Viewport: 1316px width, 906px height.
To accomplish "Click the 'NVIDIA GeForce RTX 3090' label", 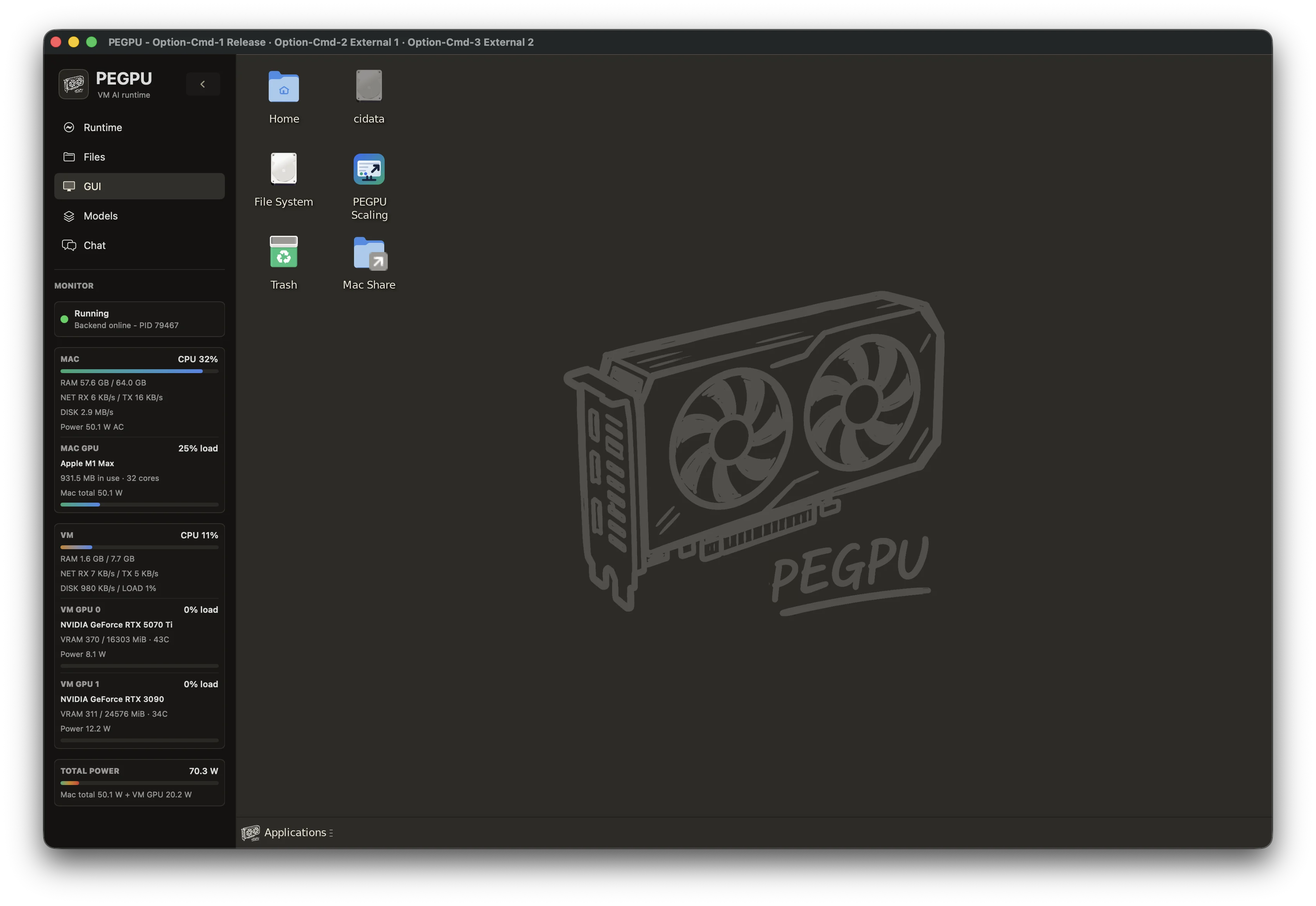I will 112,699.
